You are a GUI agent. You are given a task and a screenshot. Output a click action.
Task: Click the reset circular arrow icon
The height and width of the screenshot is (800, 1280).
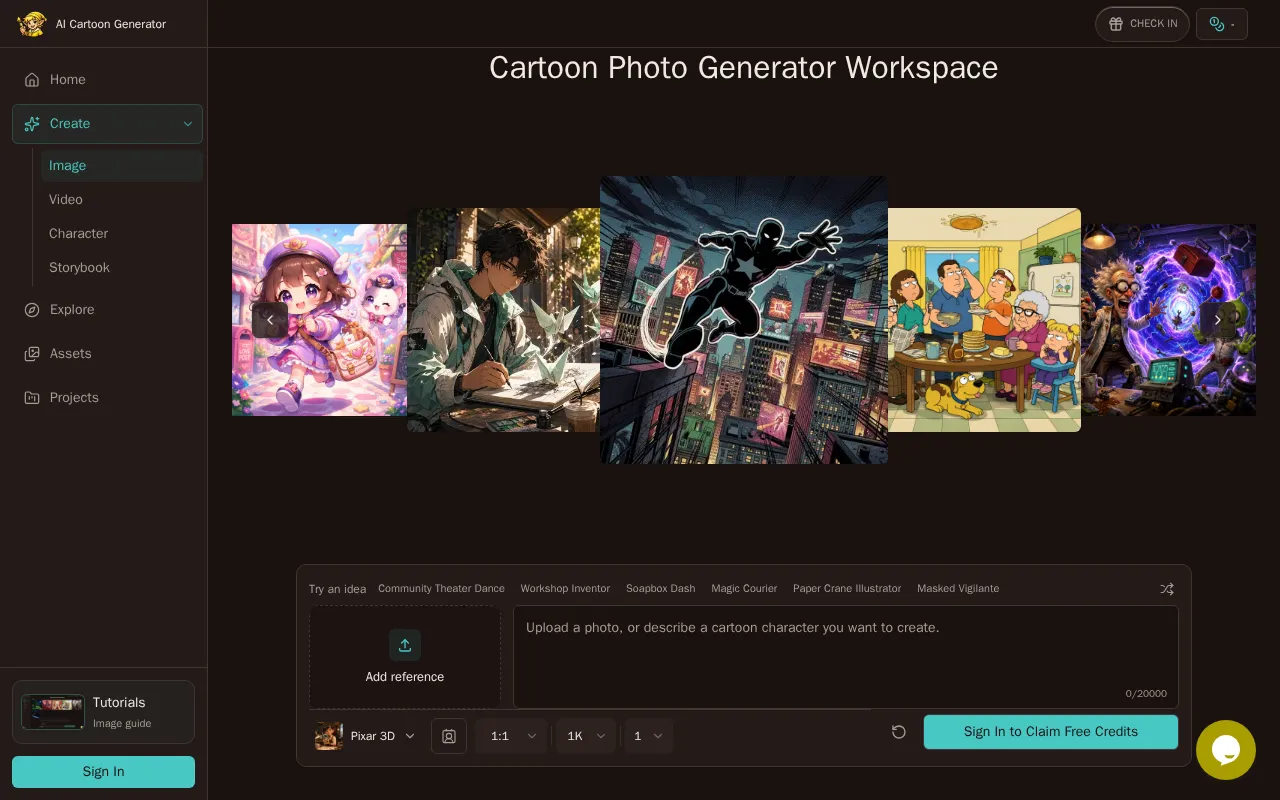(x=899, y=732)
